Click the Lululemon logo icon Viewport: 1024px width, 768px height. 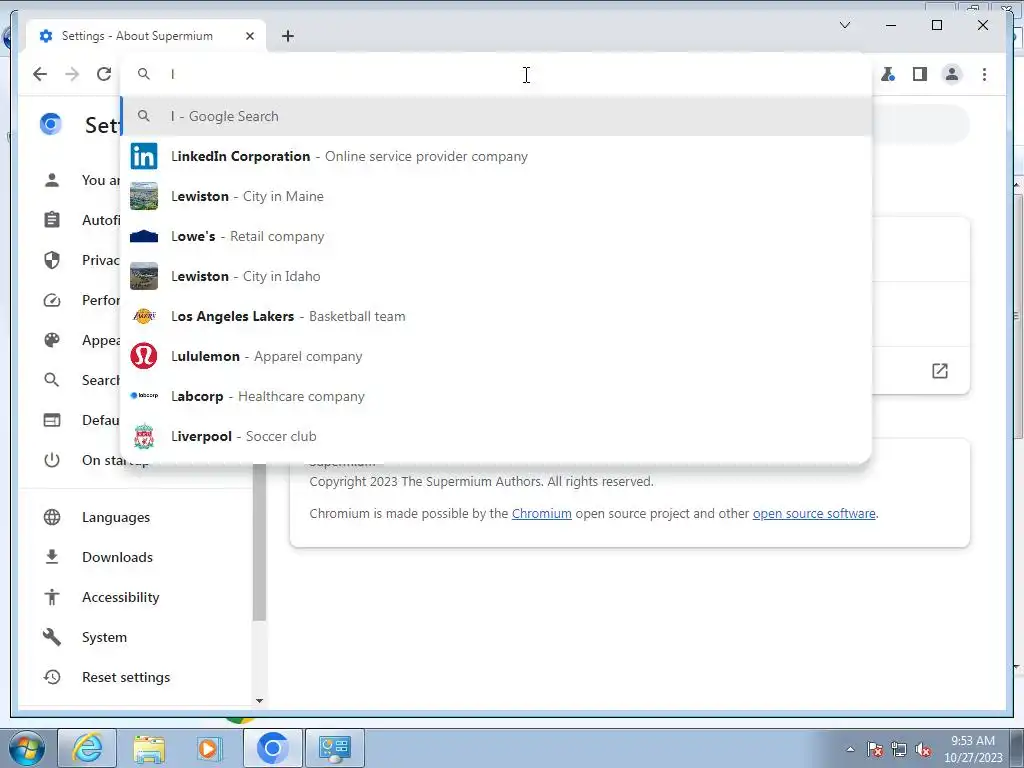click(x=144, y=356)
